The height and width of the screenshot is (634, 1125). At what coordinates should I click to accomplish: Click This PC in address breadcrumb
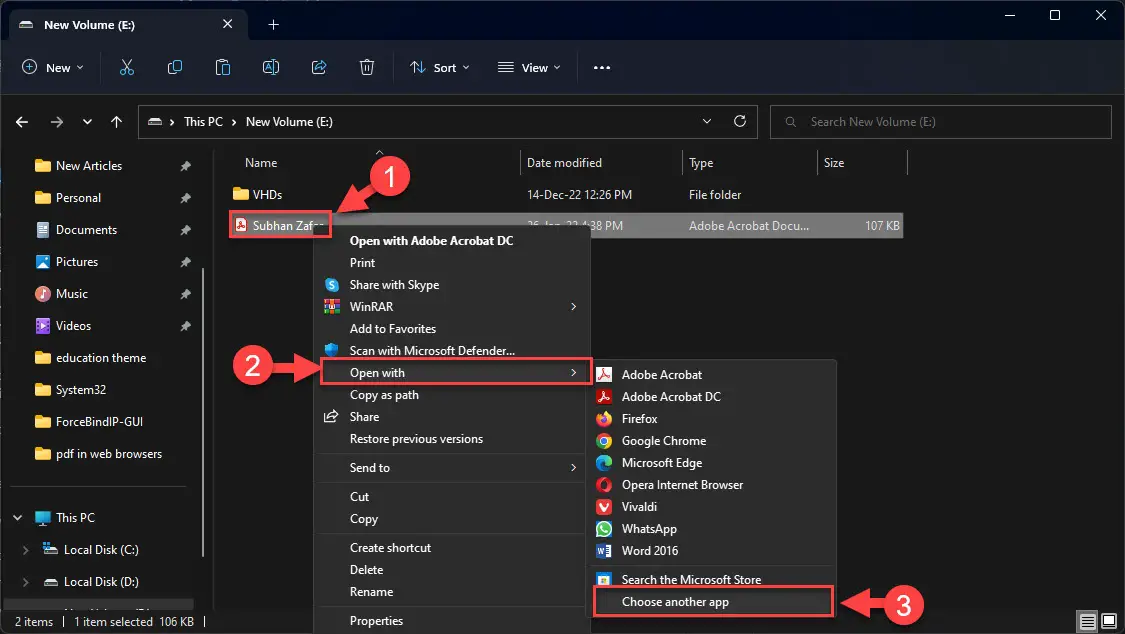[x=203, y=122]
